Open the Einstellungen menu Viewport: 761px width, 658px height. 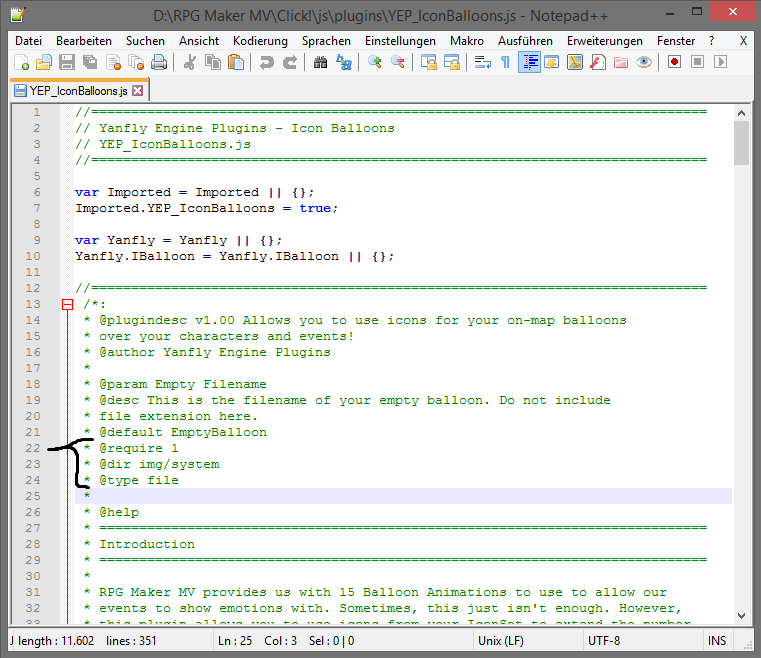pyautogui.click(x=400, y=41)
